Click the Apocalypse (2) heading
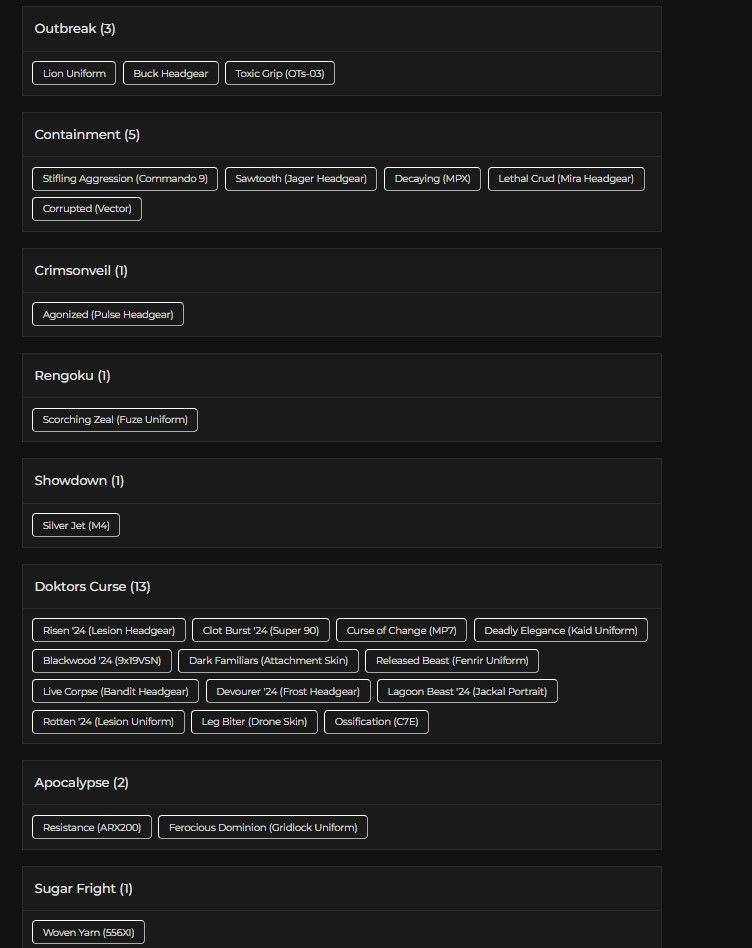This screenshot has width=752, height=948. [82, 783]
